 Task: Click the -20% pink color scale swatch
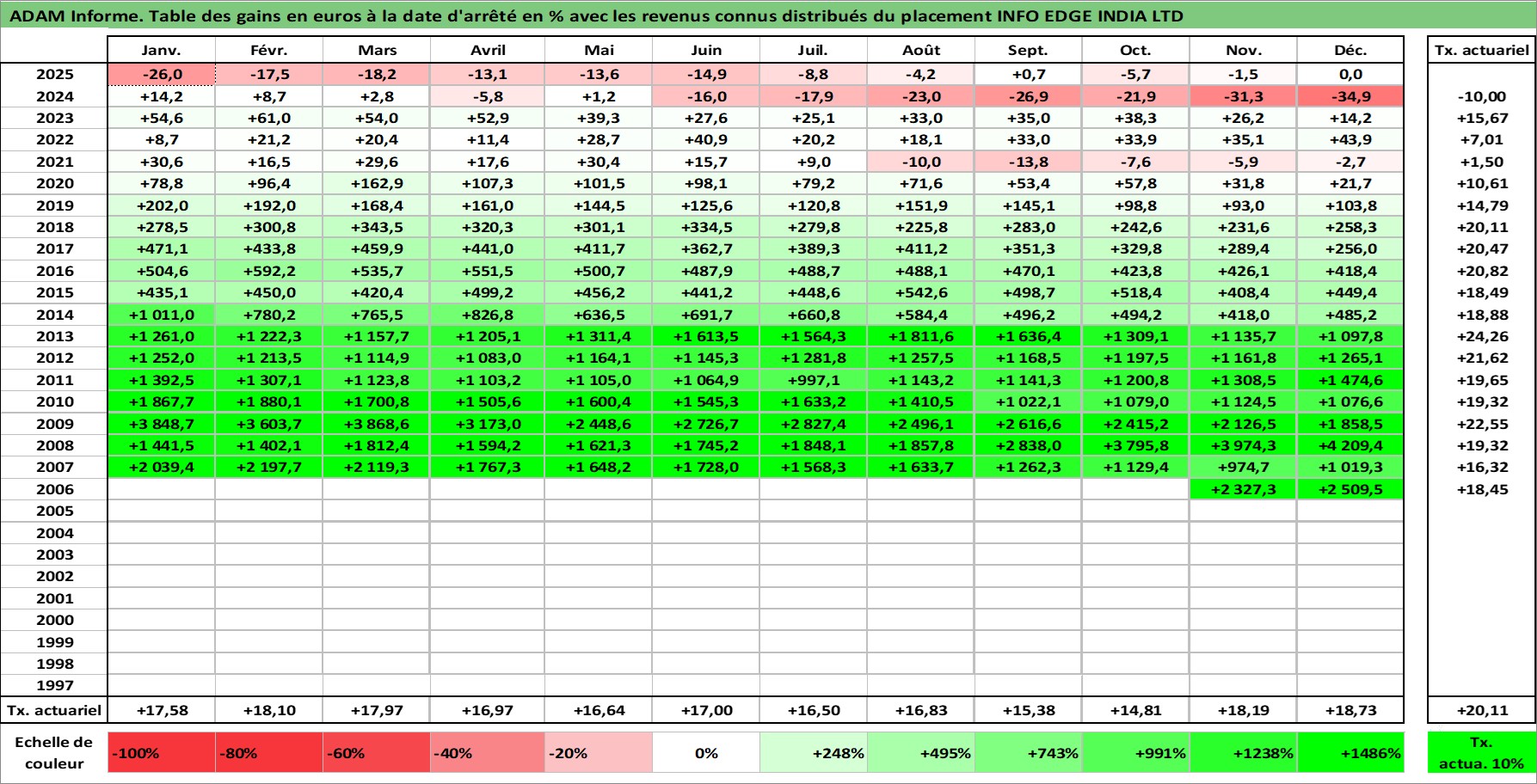click(x=599, y=752)
